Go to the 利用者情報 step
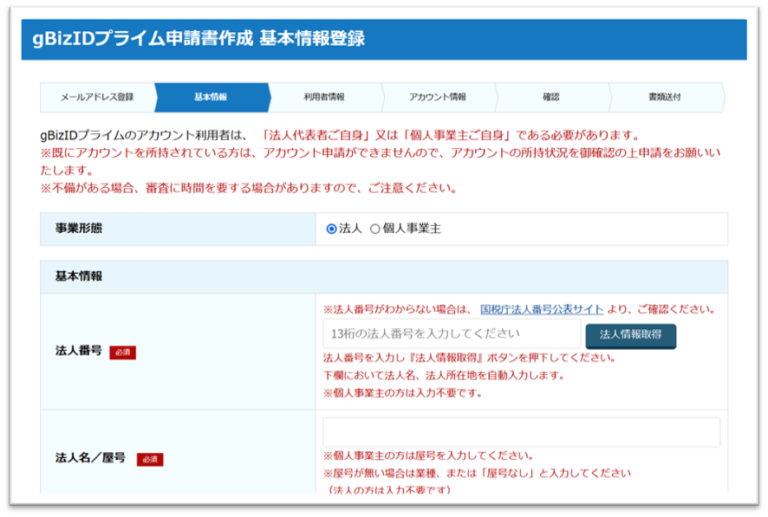Viewport: 768px width, 517px height. click(x=324, y=97)
